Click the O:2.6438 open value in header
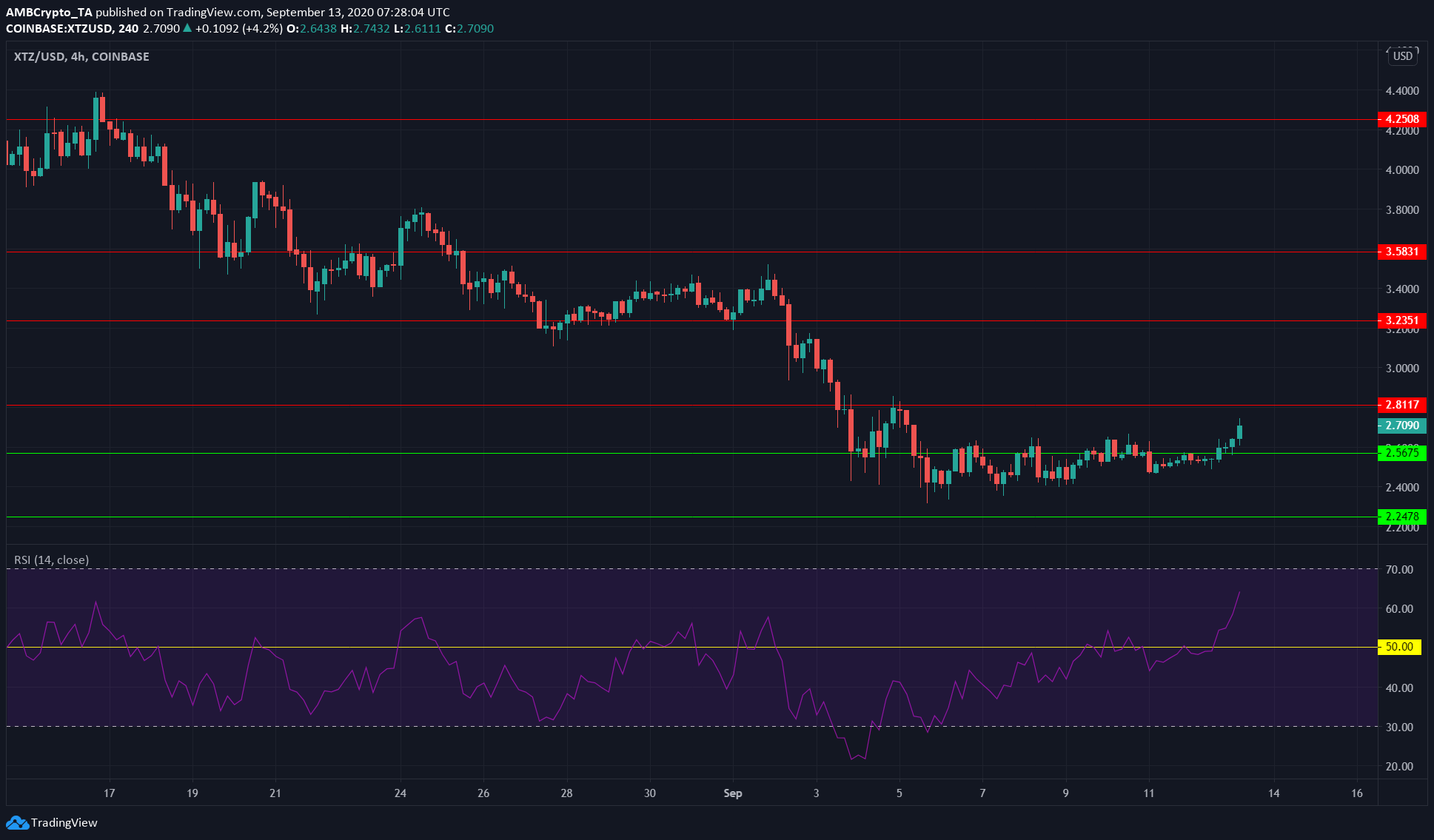1434x840 pixels. [312, 28]
